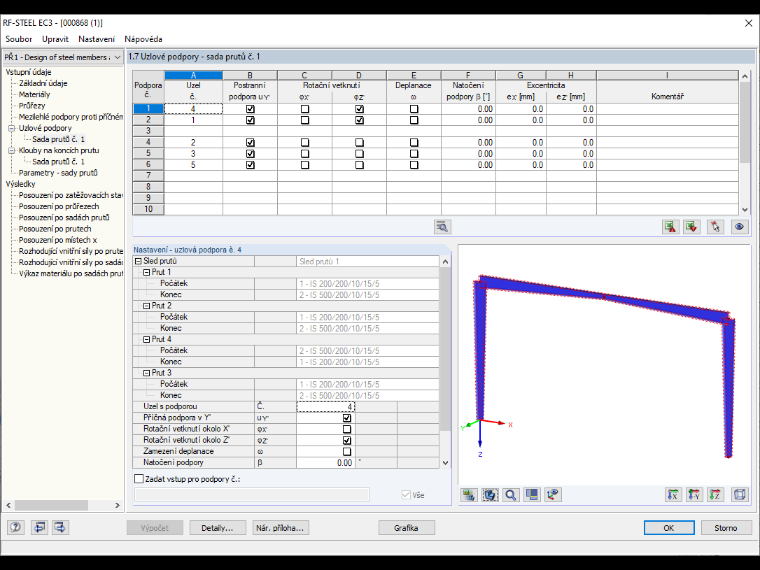Image resolution: width=760 pixels, height=570 pixels.
Task: Open the PŘ1 design case dropdown
Action: coord(117,57)
